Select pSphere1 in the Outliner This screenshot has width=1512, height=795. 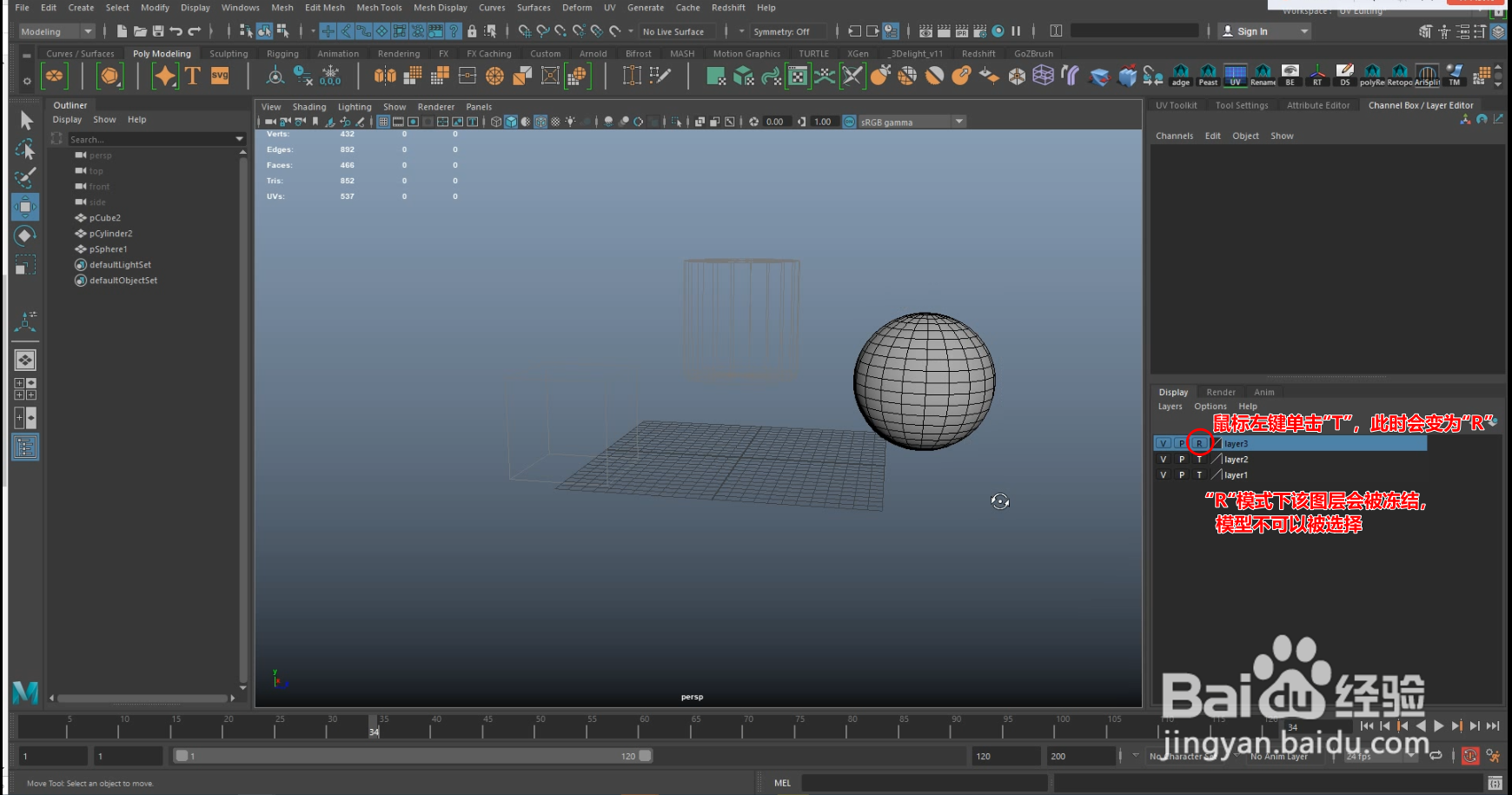point(108,249)
